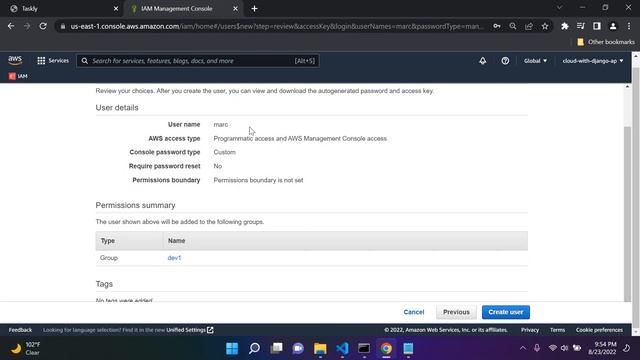Open the cloud-with-django-ap account dropdown

point(593,61)
